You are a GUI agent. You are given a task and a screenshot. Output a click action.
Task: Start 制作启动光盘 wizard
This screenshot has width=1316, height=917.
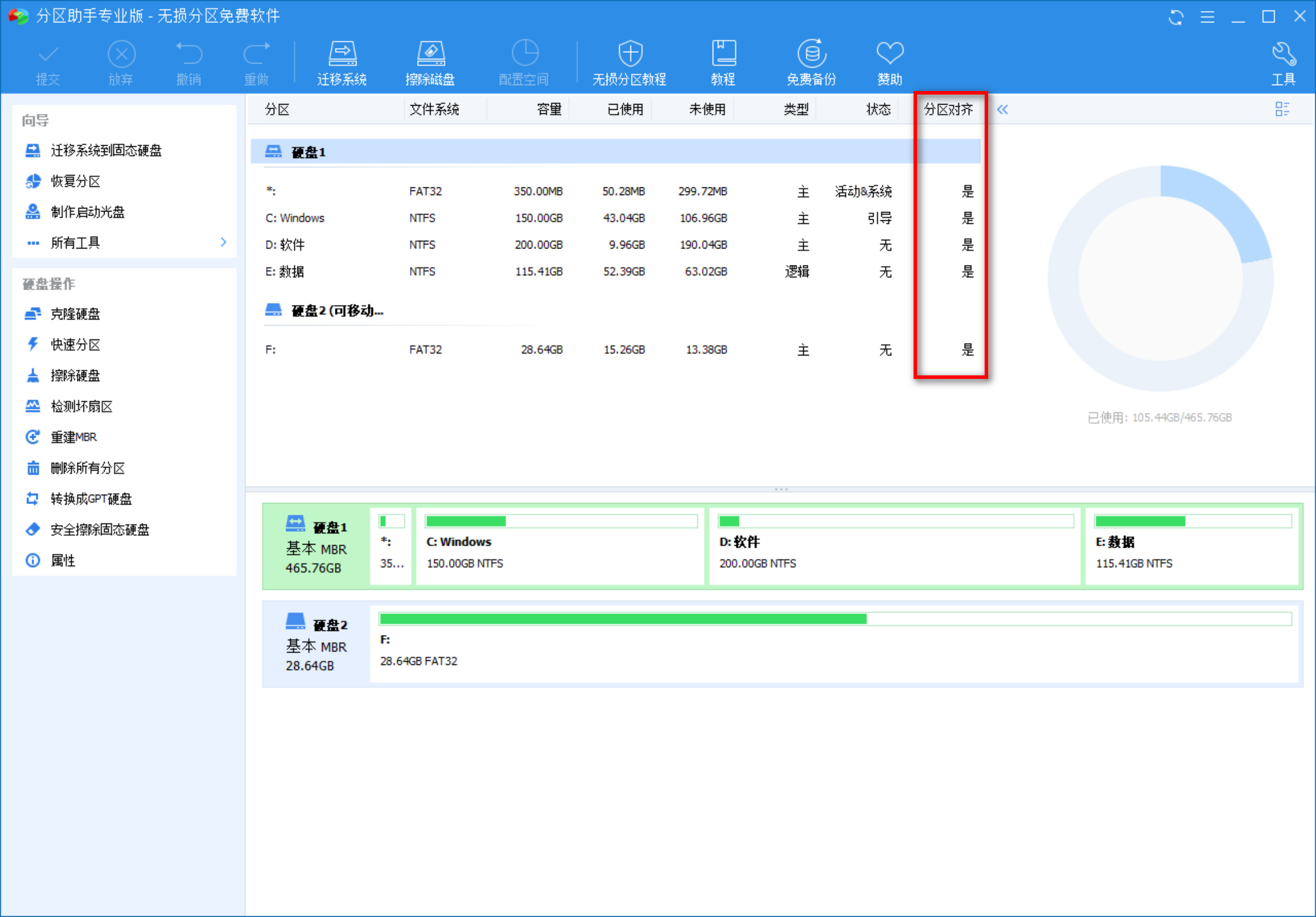coord(75,211)
